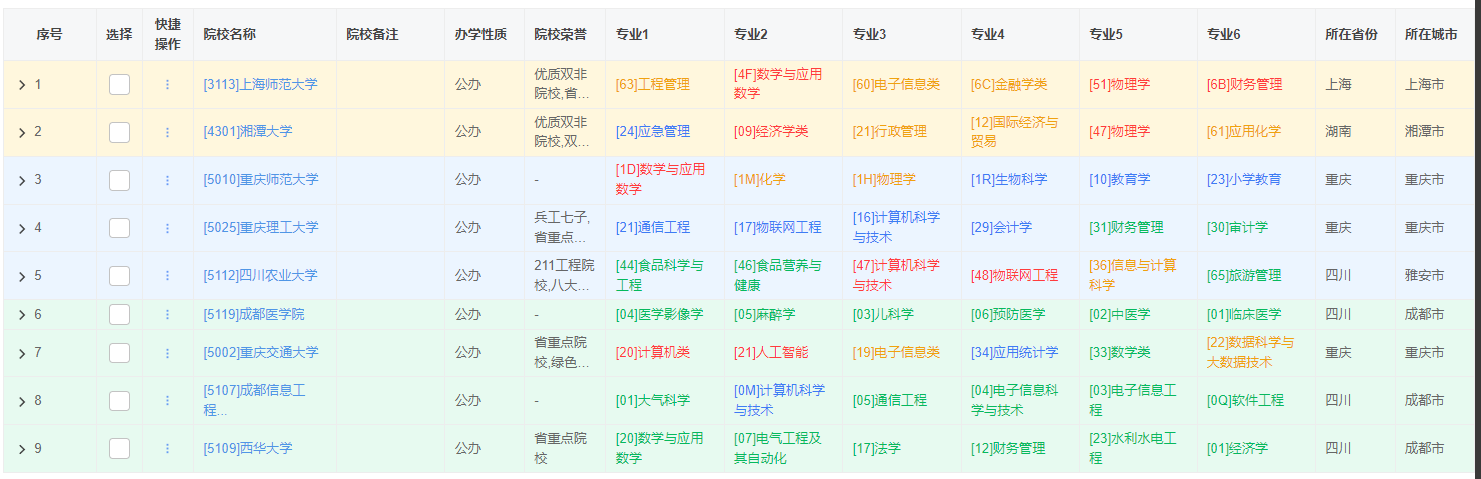Click the 院校名称 column header
This screenshot has height=479, width=1481.
coord(229,35)
